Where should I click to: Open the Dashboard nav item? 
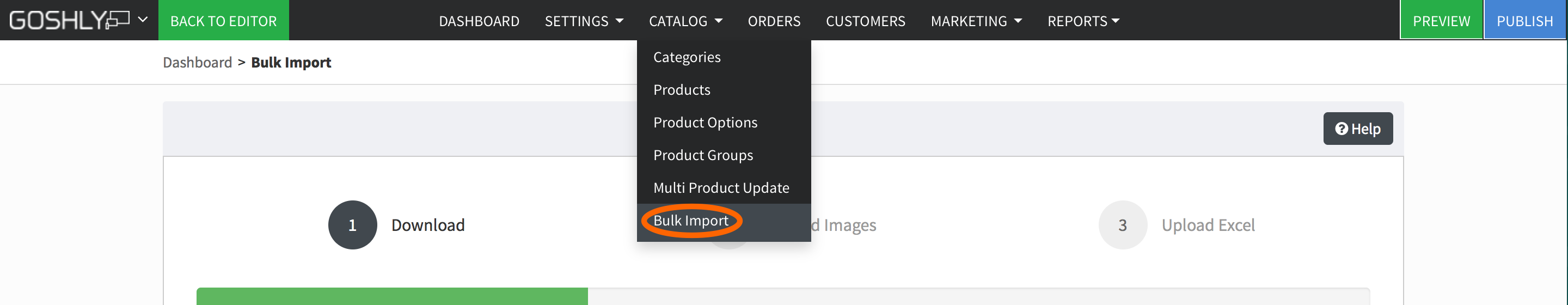(x=479, y=21)
